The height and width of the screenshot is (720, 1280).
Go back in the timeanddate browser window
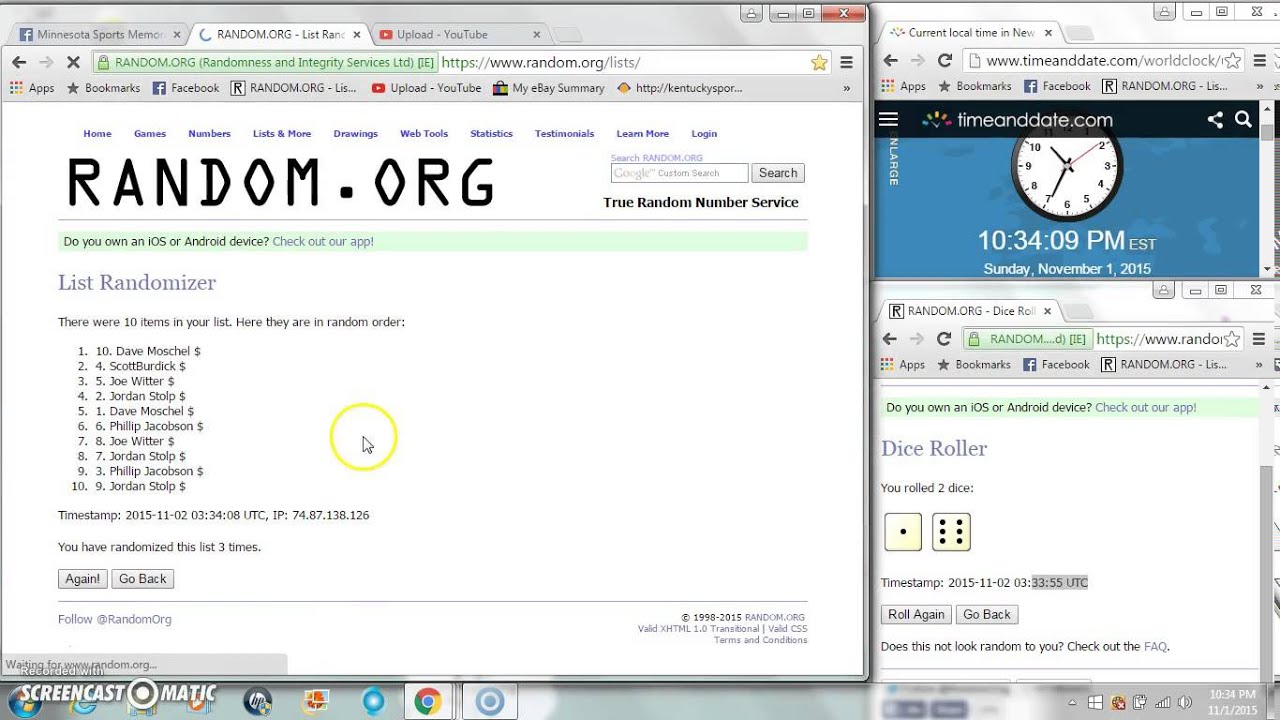pyautogui.click(x=889, y=61)
